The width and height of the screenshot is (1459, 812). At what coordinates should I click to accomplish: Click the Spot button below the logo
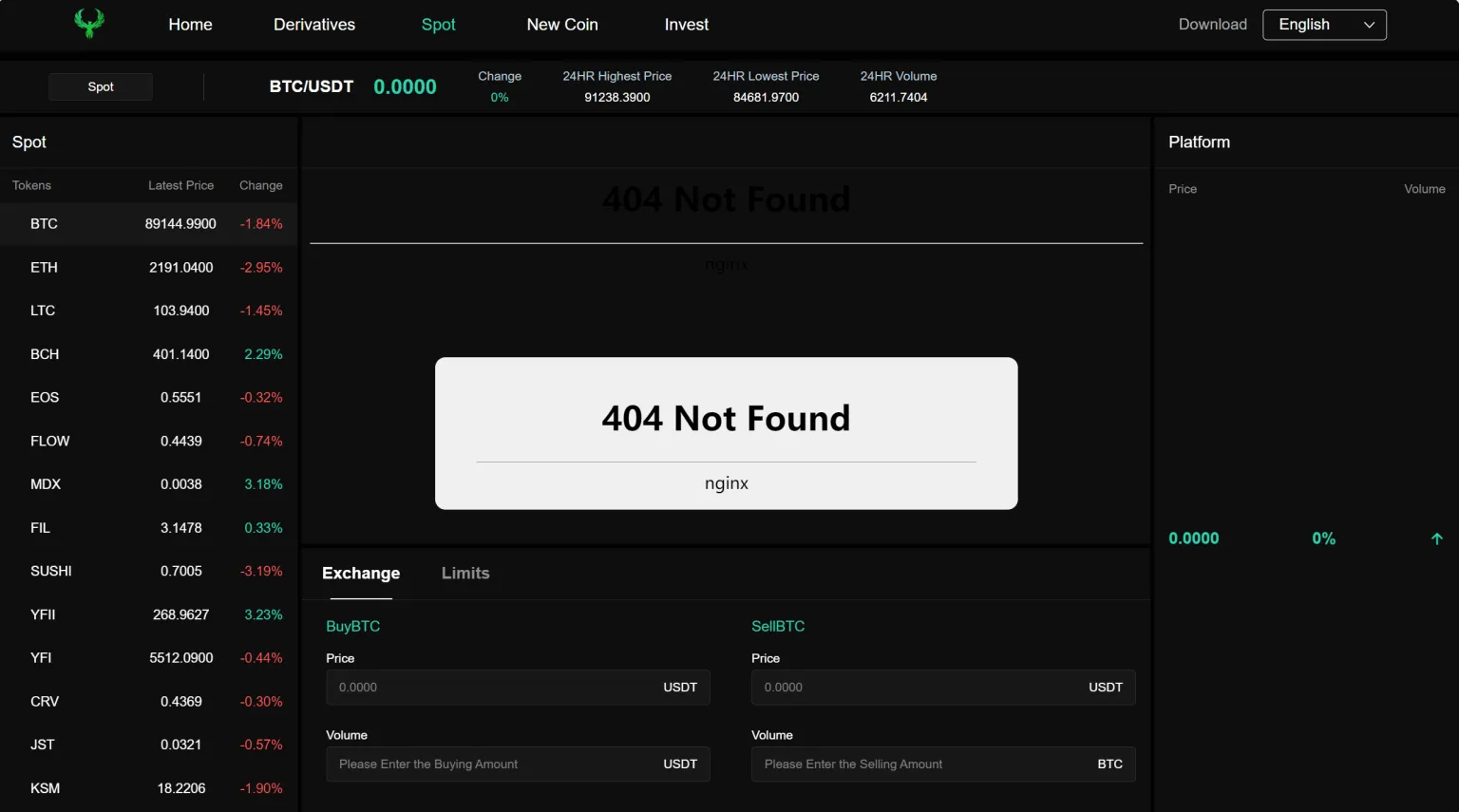(x=101, y=87)
